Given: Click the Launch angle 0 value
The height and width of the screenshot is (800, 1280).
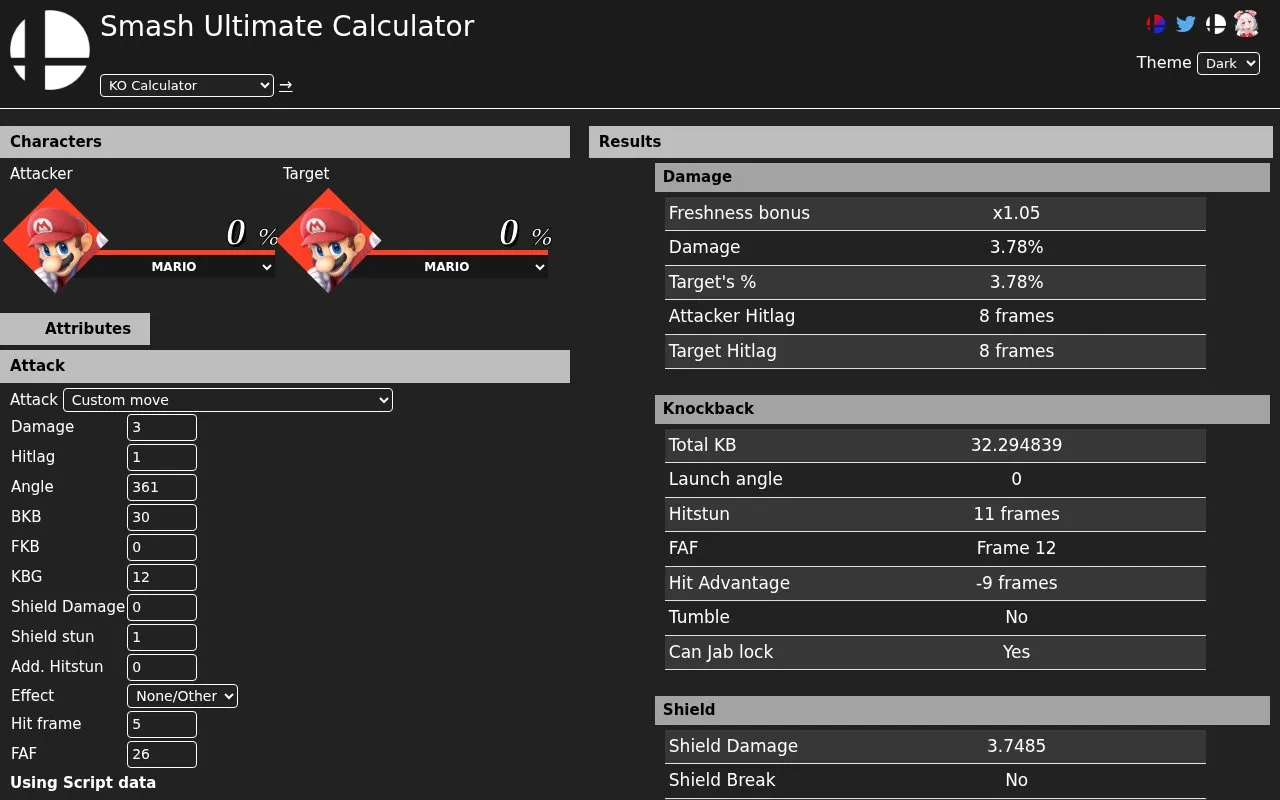Looking at the screenshot, I should coord(1016,479).
